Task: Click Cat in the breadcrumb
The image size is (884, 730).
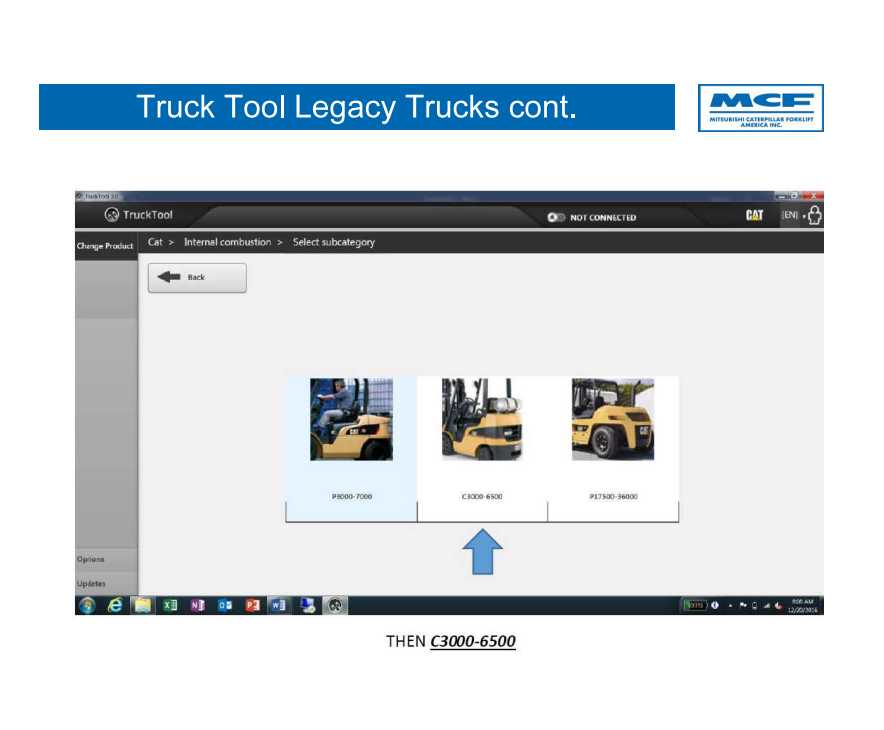Action: coord(155,242)
